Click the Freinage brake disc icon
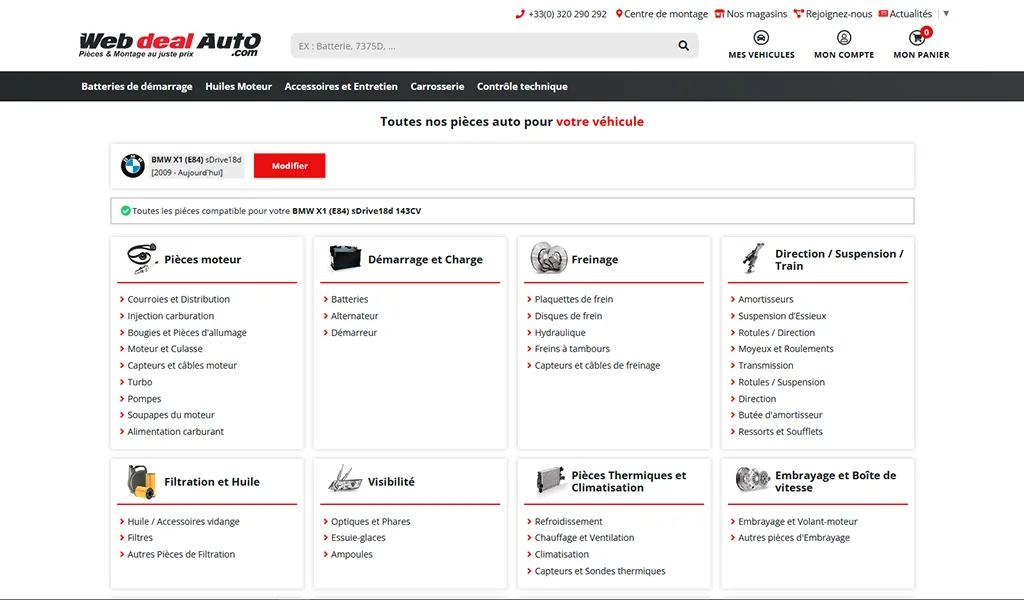 pos(548,259)
